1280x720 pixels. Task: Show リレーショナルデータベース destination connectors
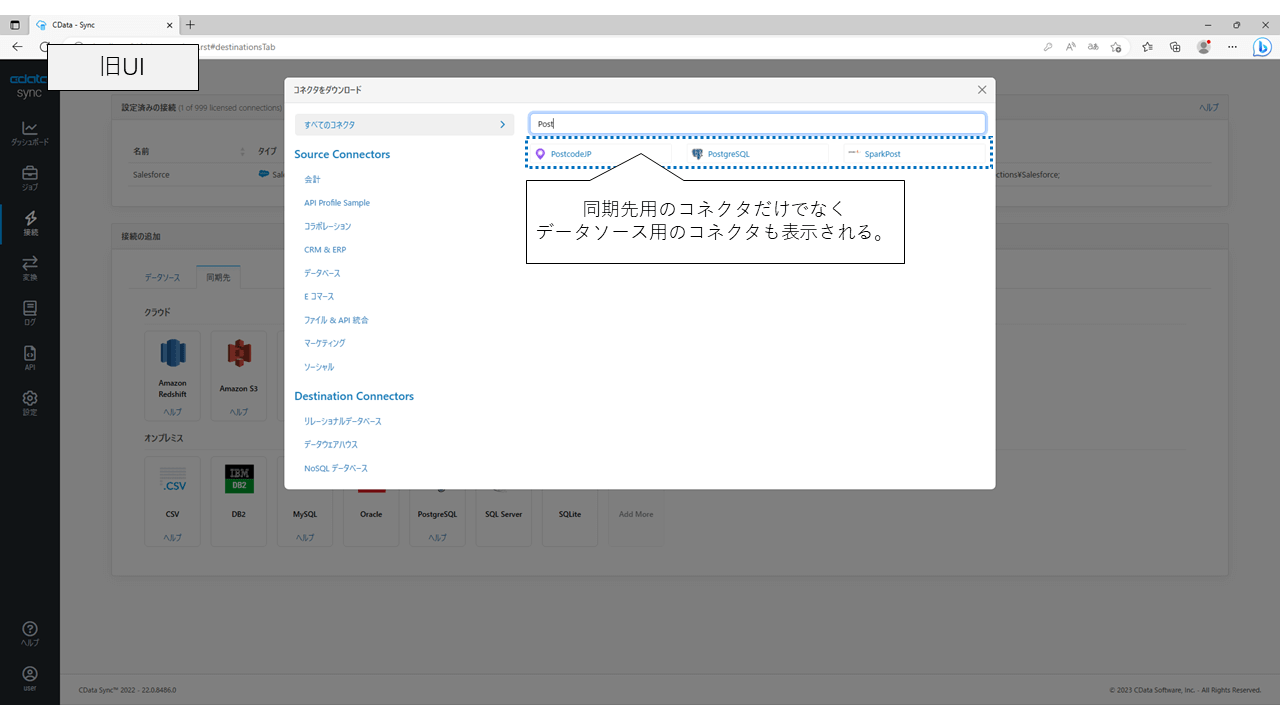point(343,421)
